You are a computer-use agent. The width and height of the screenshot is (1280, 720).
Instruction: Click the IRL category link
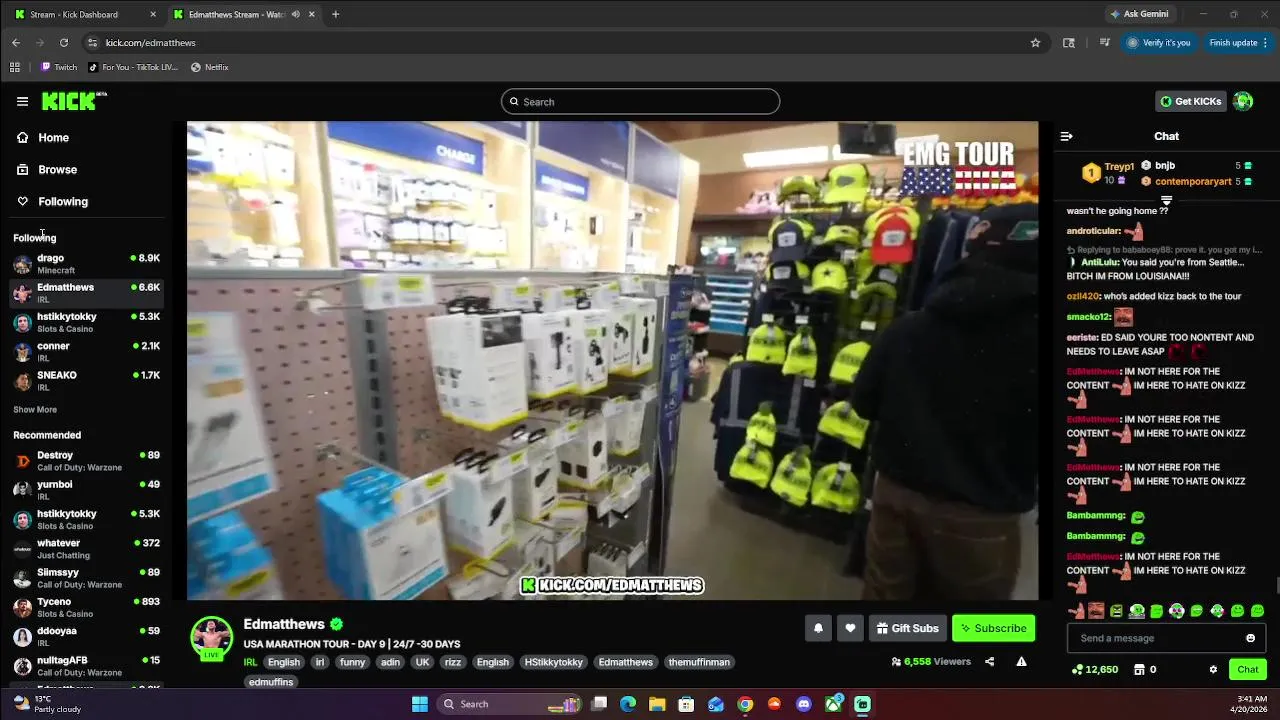tap(250, 662)
